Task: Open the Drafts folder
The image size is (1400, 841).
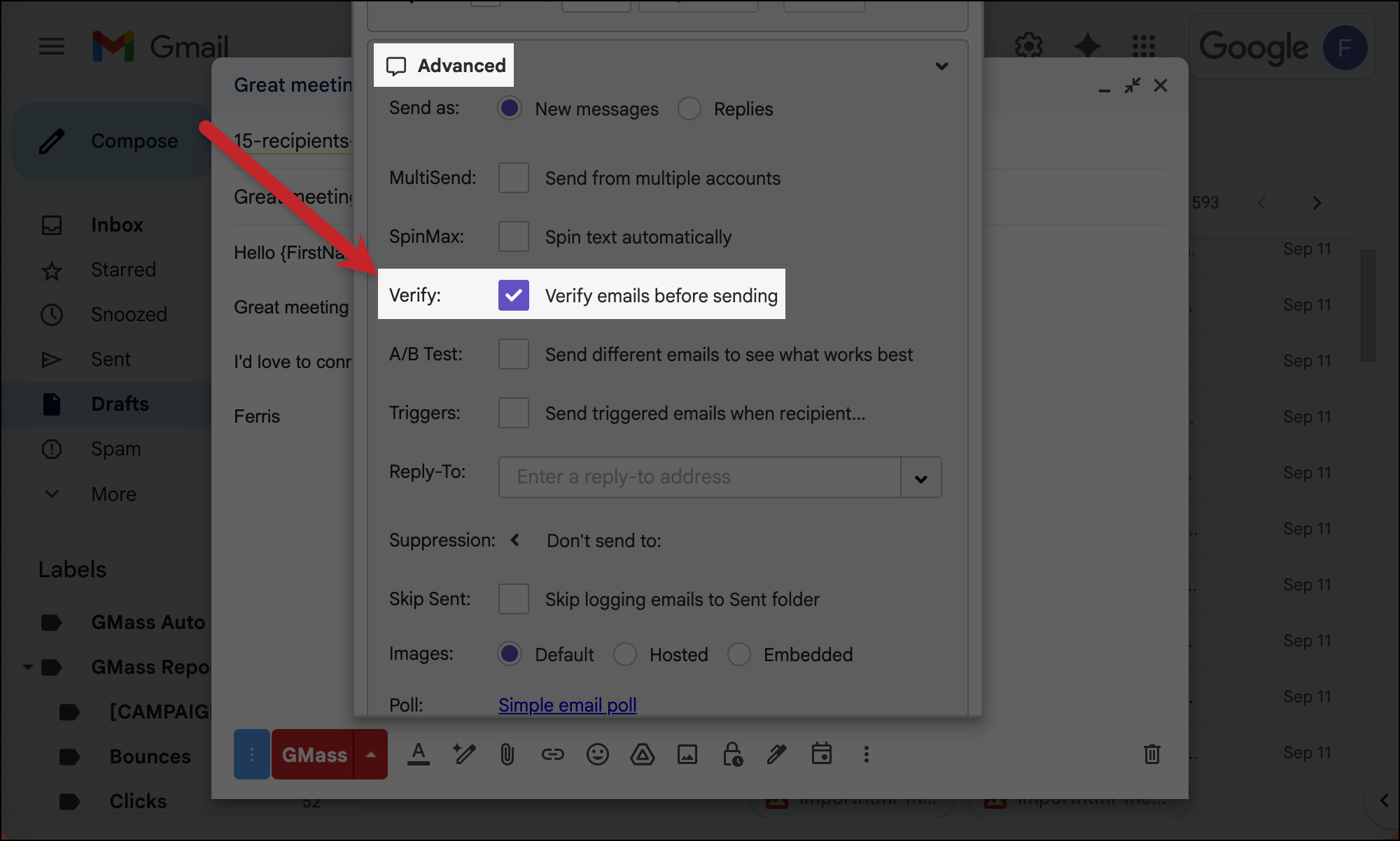Action: [x=120, y=404]
